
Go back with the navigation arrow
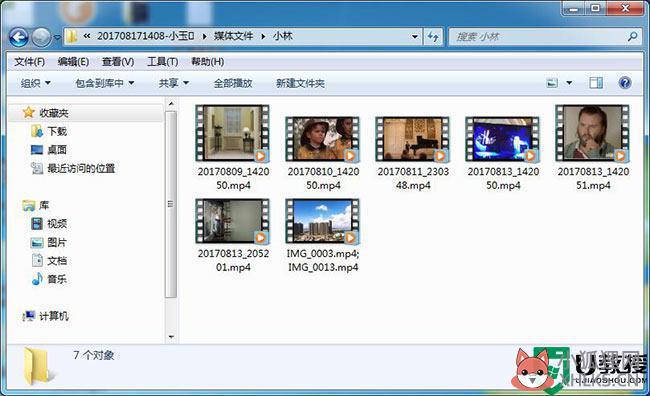[x=19, y=37]
